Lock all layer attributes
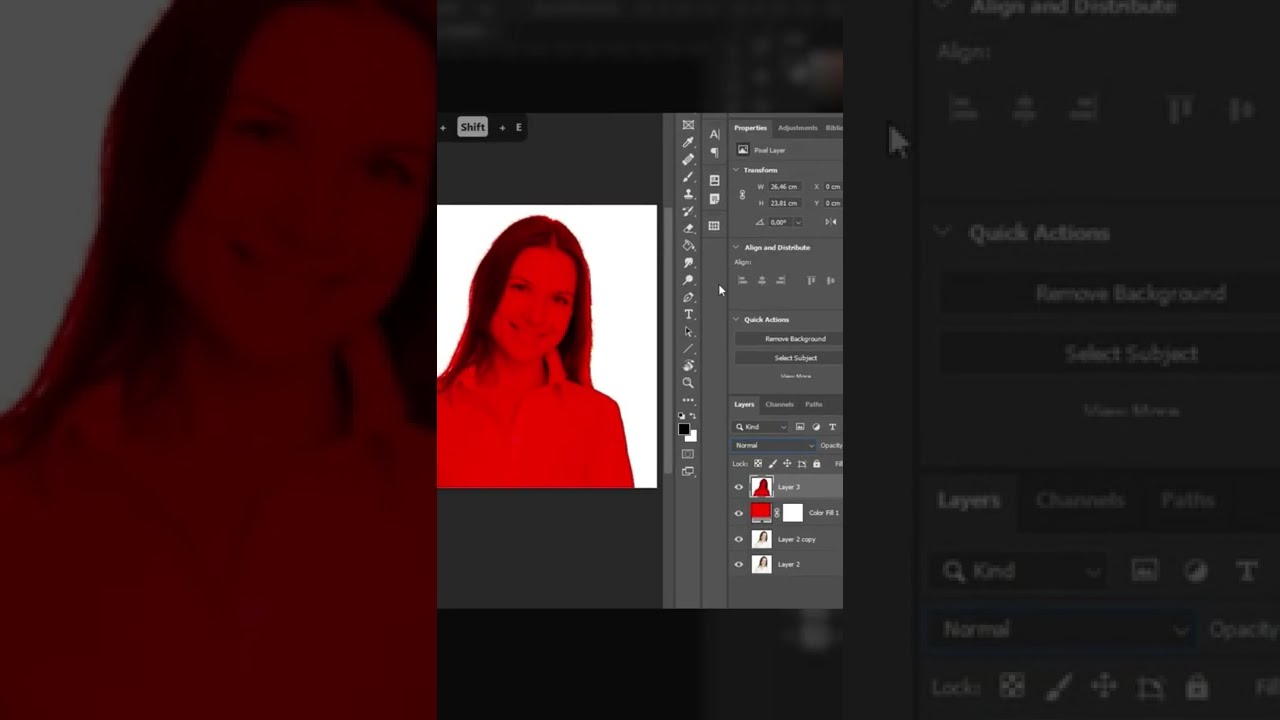 tap(817, 463)
